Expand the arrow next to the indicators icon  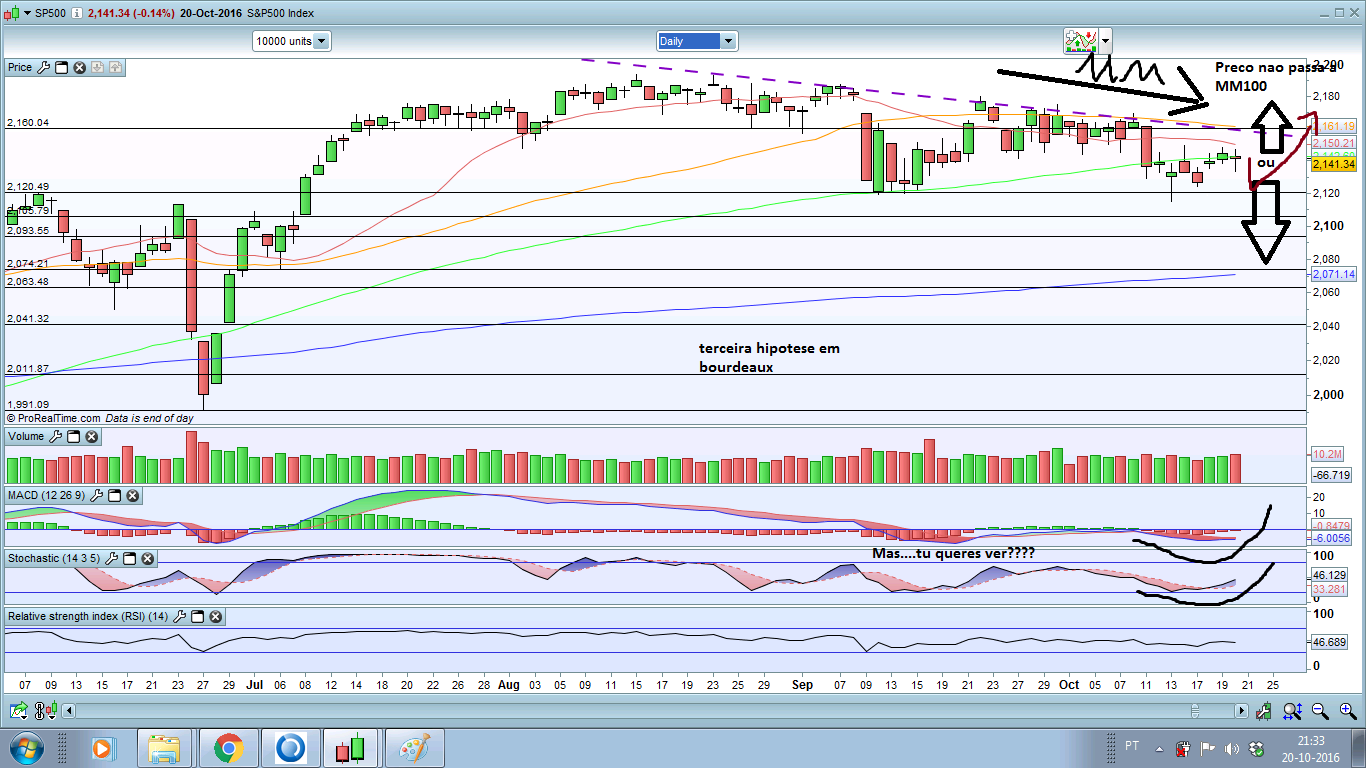coord(1105,42)
